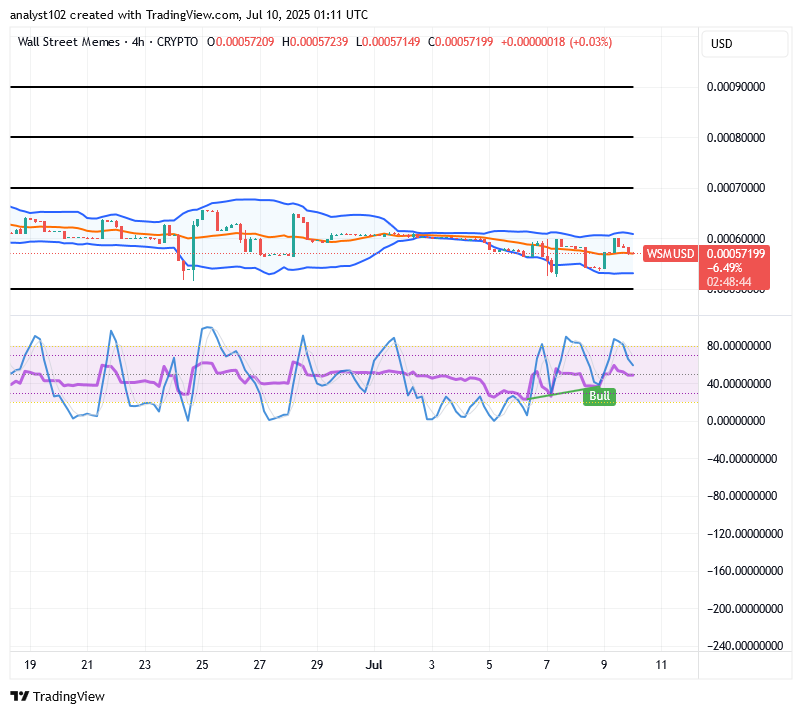Click date label 21 on time axis

(x=87, y=665)
